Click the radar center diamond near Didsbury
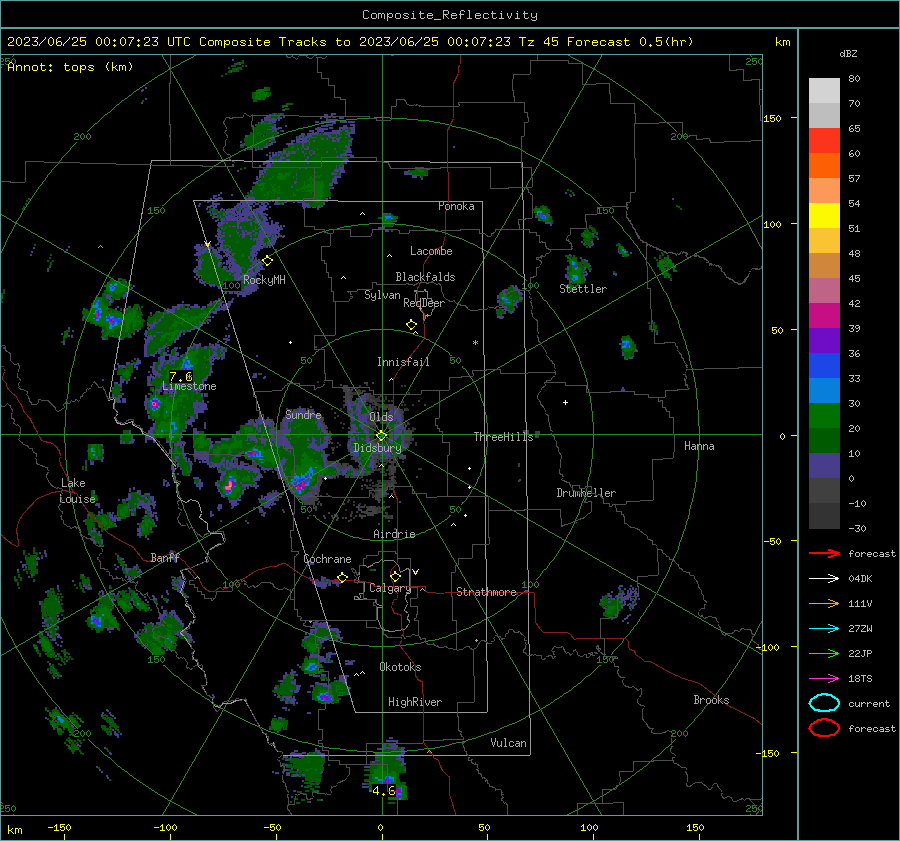This screenshot has width=900, height=841. [x=381, y=436]
